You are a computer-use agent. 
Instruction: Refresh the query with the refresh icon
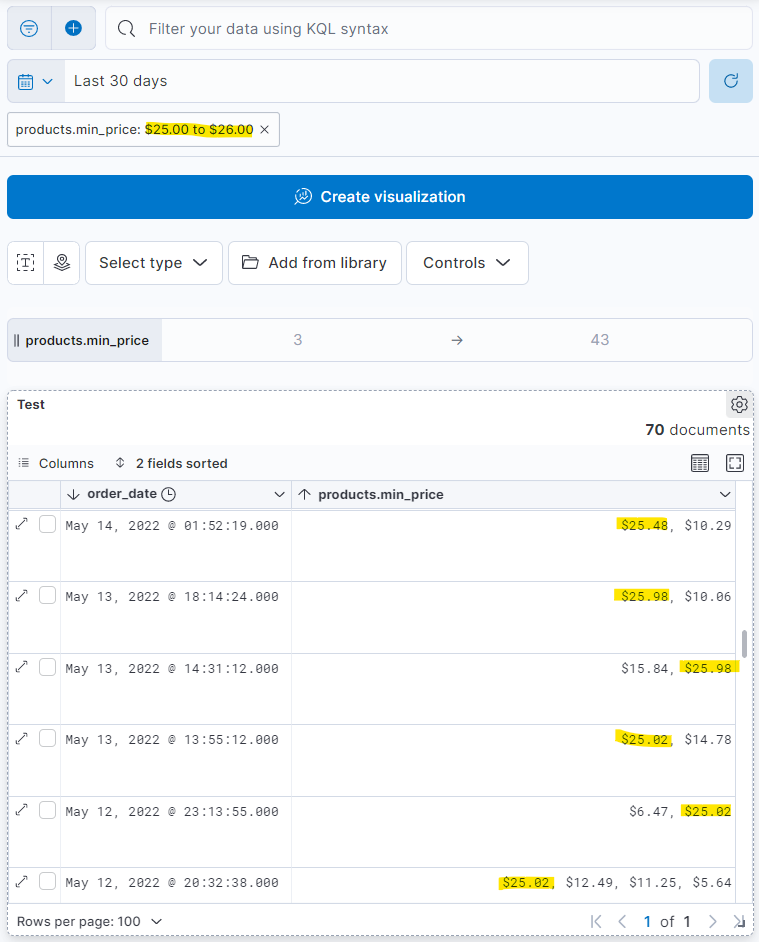click(x=731, y=81)
